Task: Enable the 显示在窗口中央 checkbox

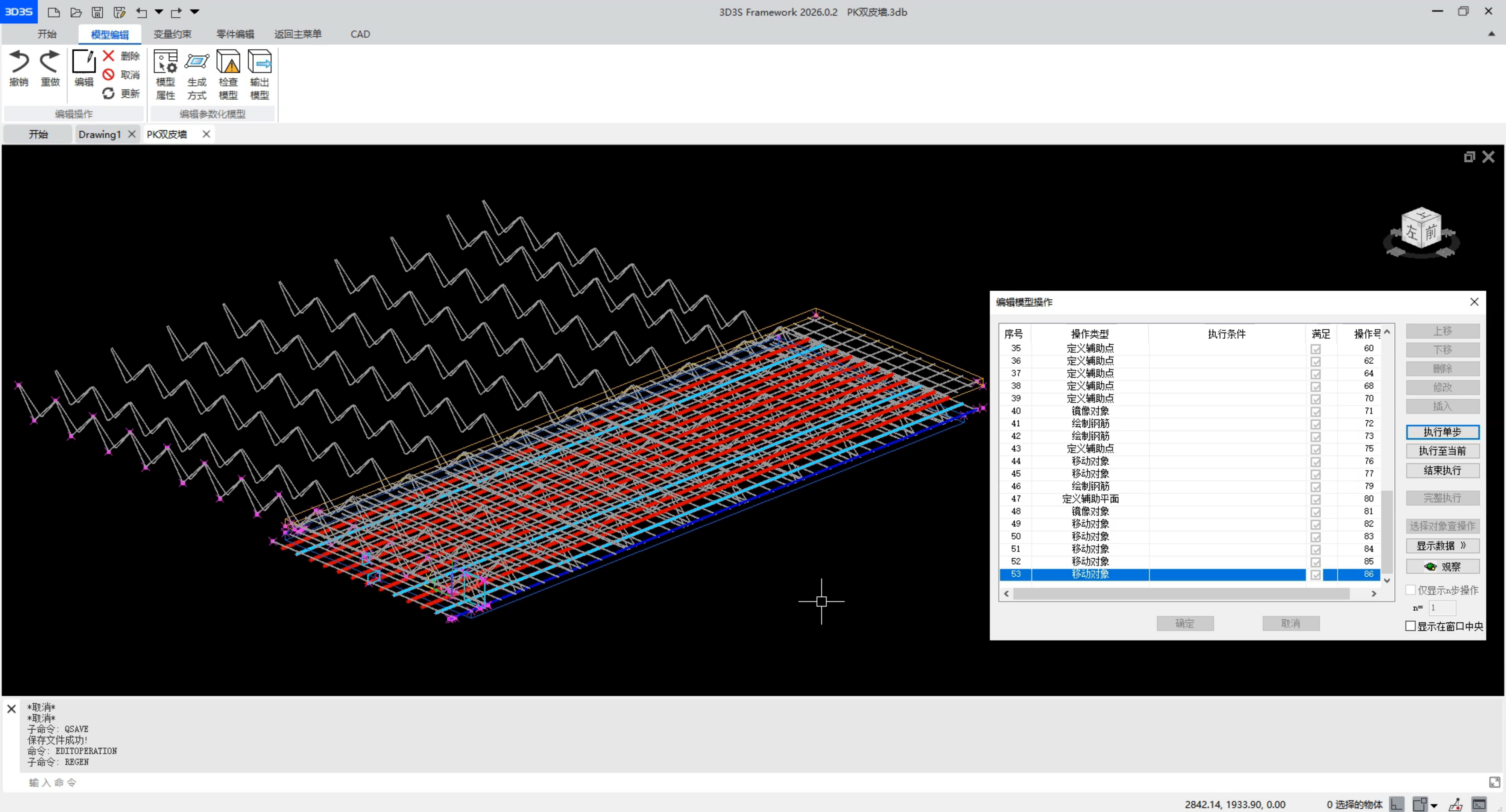Action: (1410, 626)
